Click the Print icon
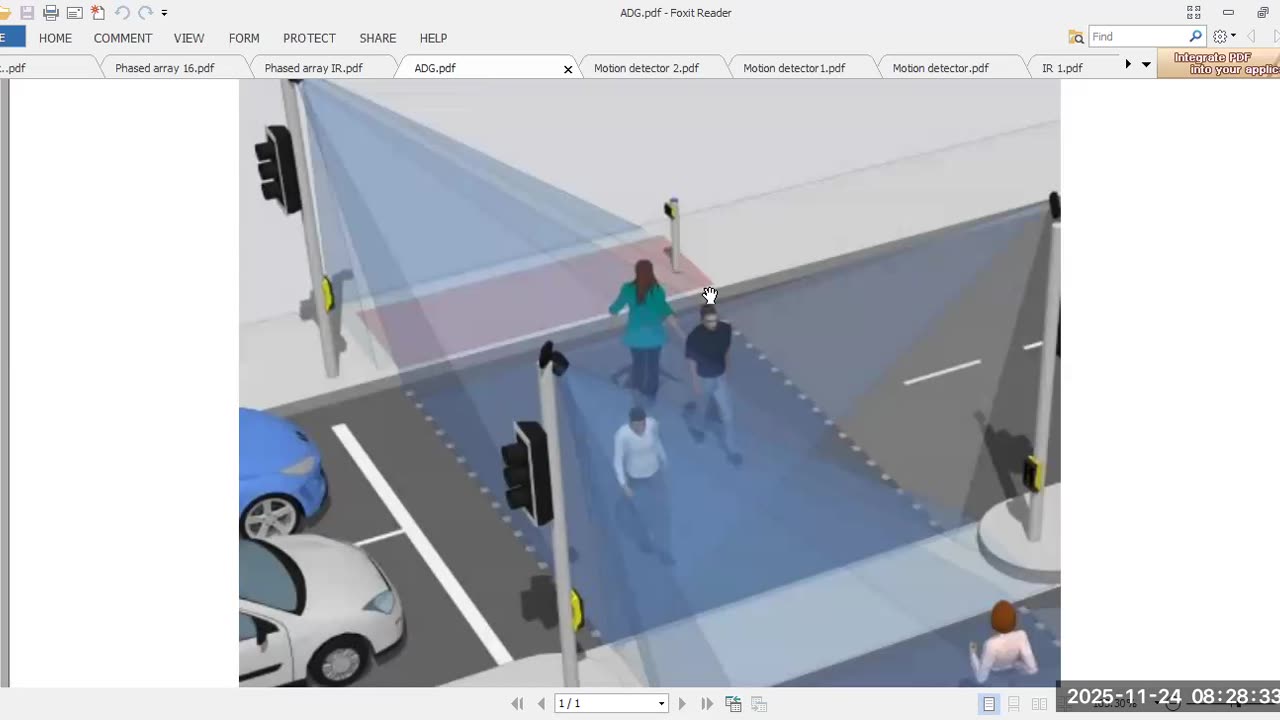Image resolution: width=1280 pixels, height=720 pixels. coord(51,13)
